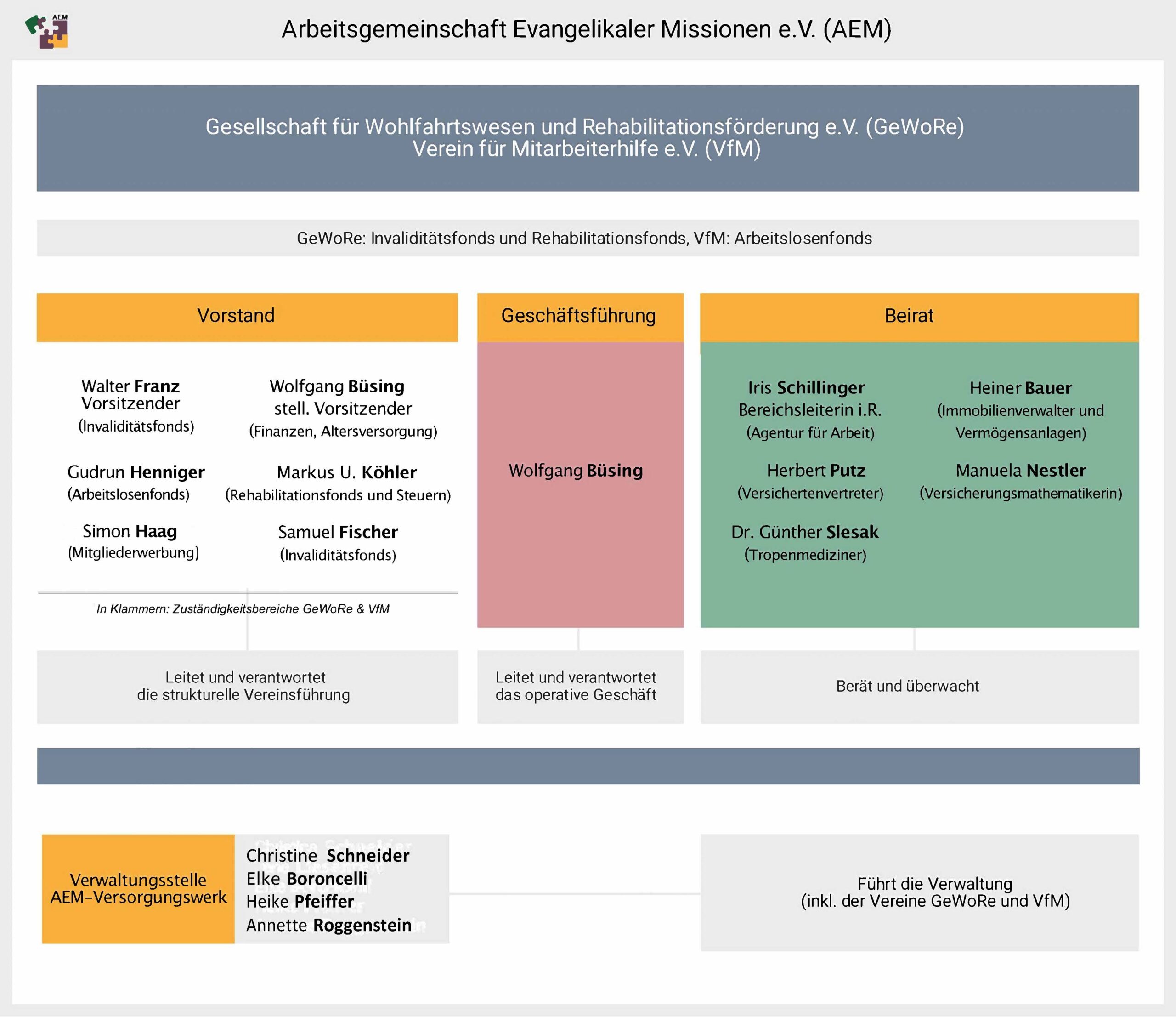Click the name Elke Boroncelli
The width and height of the screenshot is (1176, 1017).
pyautogui.click(x=306, y=879)
